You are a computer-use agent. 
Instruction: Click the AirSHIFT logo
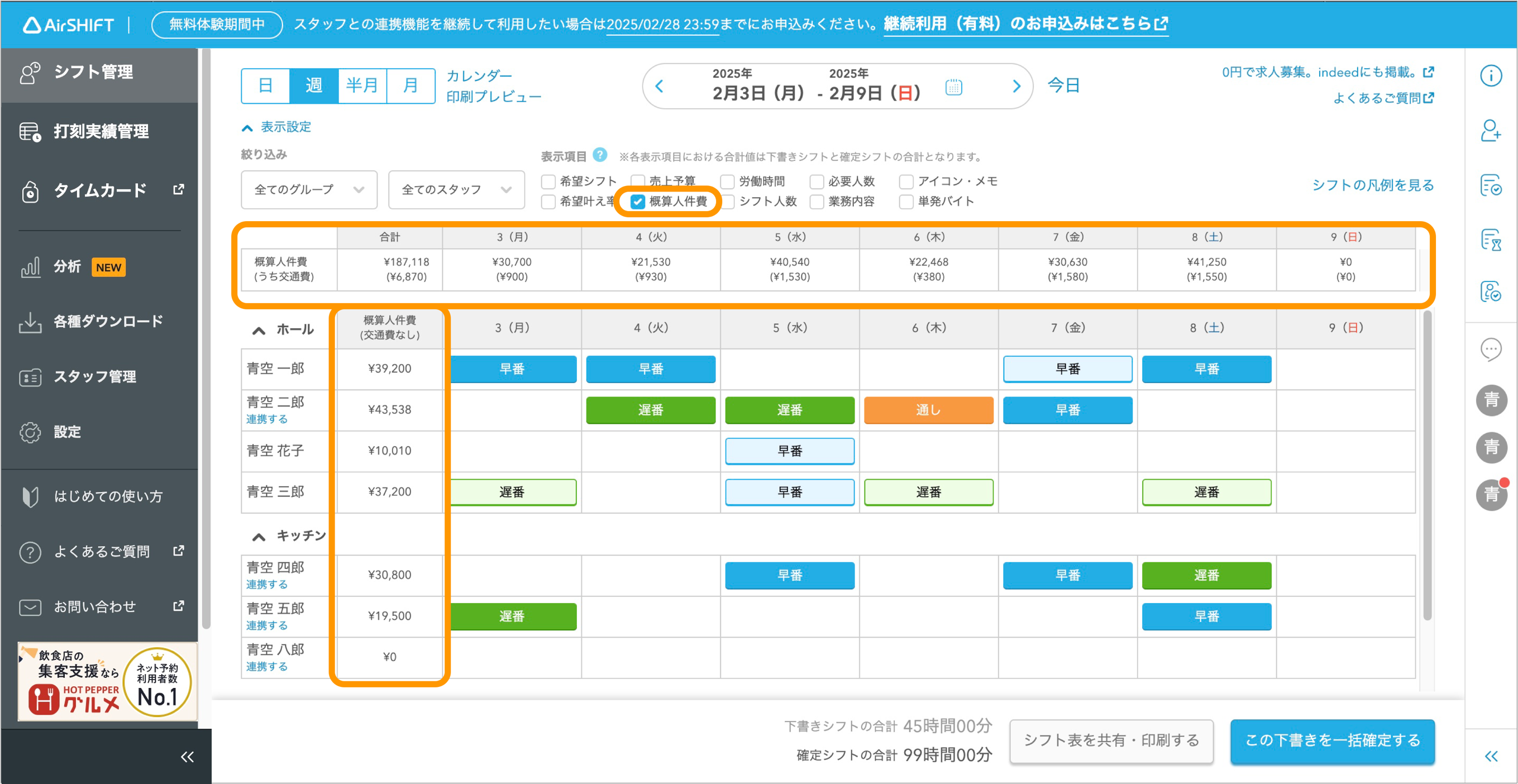(68, 25)
